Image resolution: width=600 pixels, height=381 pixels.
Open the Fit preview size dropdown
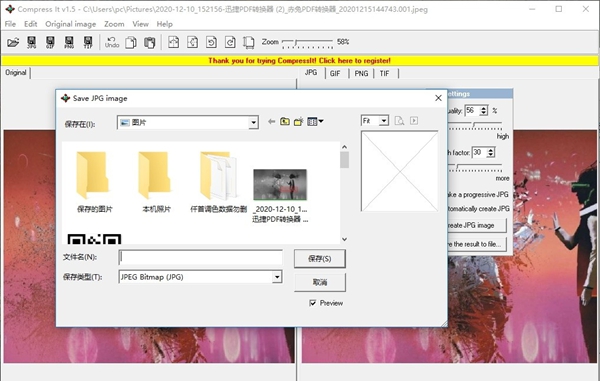tap(384, 121)
